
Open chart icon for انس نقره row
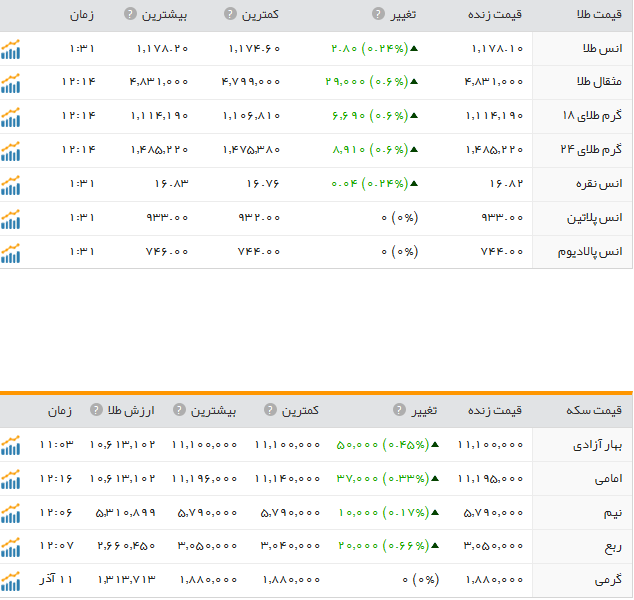[10, 185]
